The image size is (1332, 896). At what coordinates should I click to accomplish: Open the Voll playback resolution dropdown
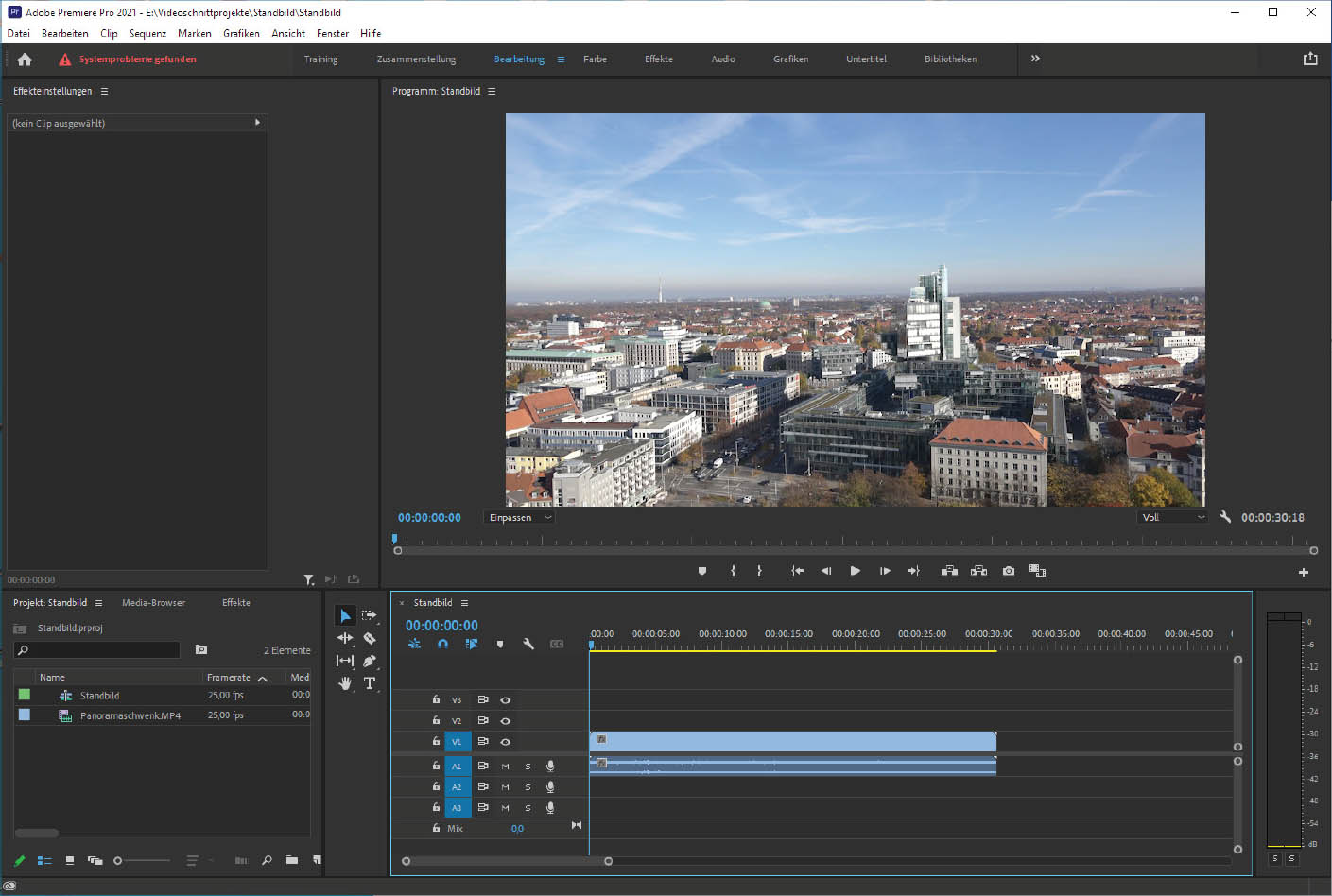click(x=1173, y=517)
